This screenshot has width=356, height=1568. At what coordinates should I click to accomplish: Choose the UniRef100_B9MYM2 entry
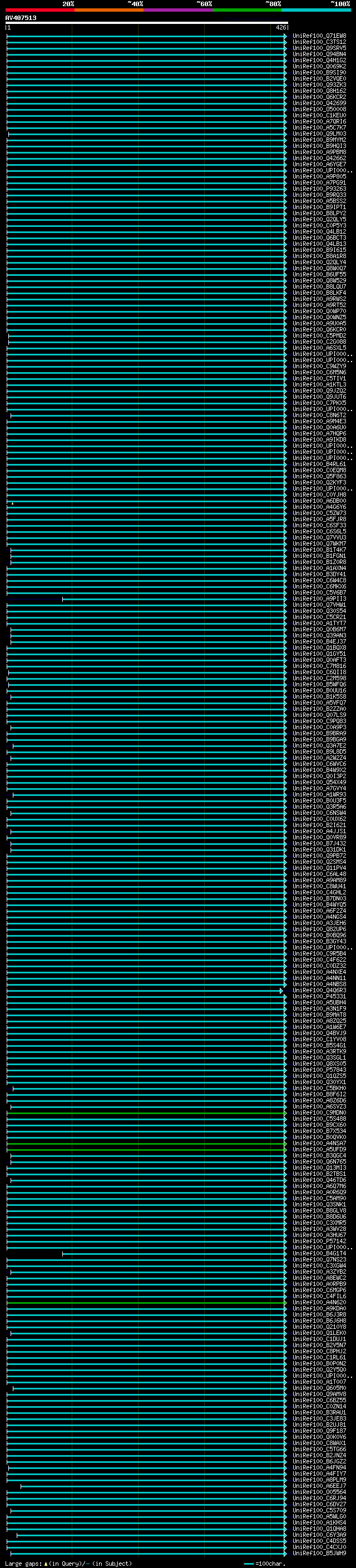(319, 140)
